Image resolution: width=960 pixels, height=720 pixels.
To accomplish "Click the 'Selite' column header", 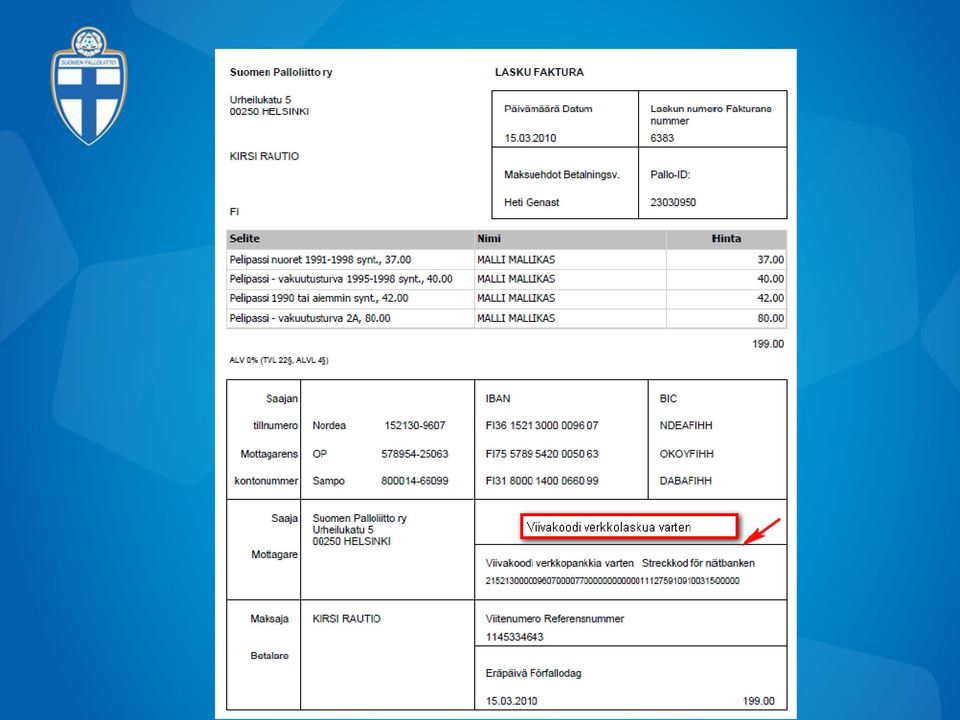I will (x=245, y=239).
